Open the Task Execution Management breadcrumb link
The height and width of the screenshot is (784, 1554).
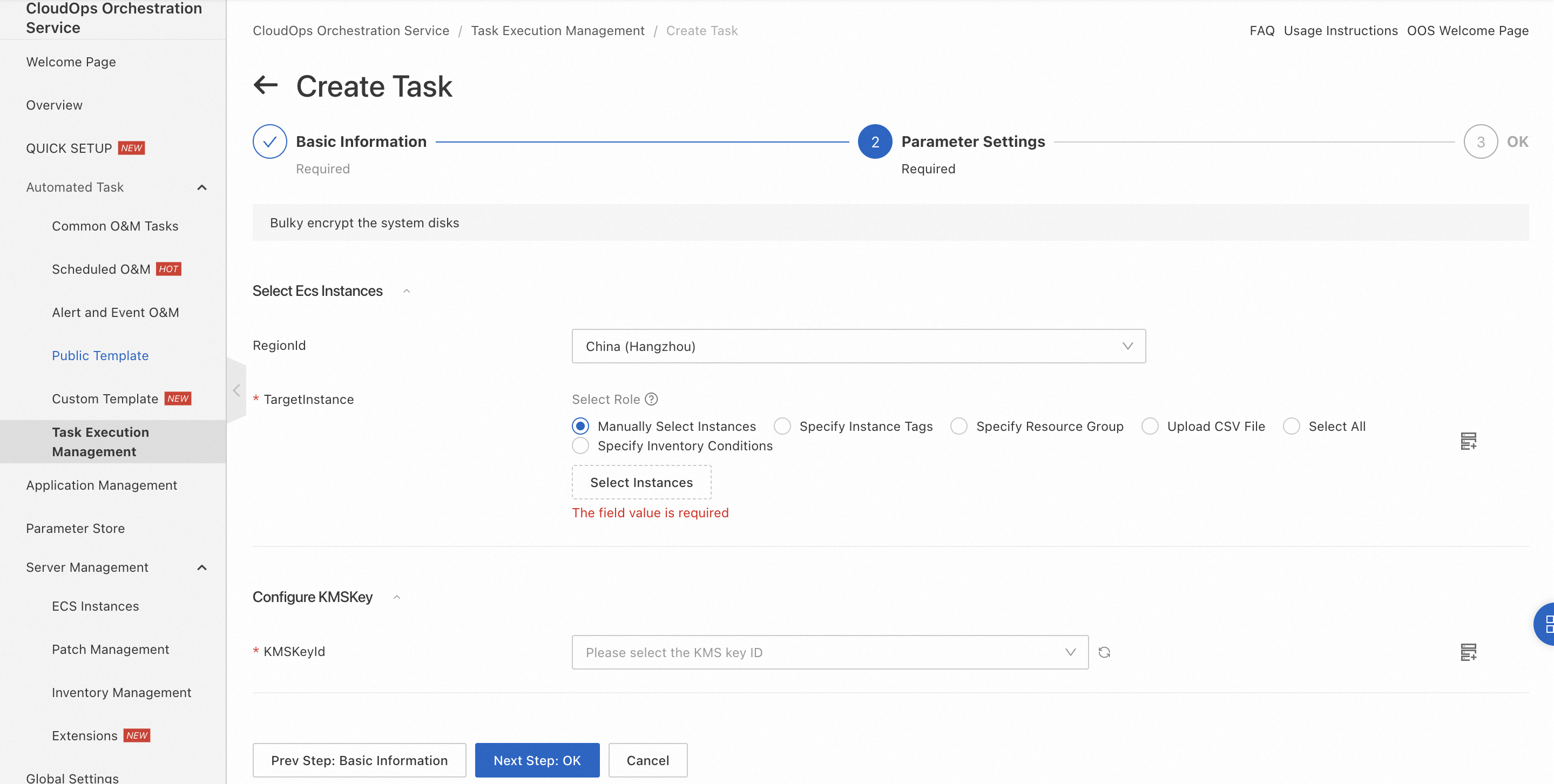557,31
